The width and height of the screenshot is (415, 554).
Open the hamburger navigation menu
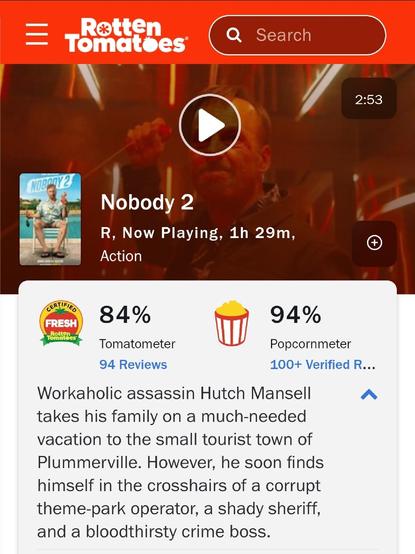(x=37, y=34)
